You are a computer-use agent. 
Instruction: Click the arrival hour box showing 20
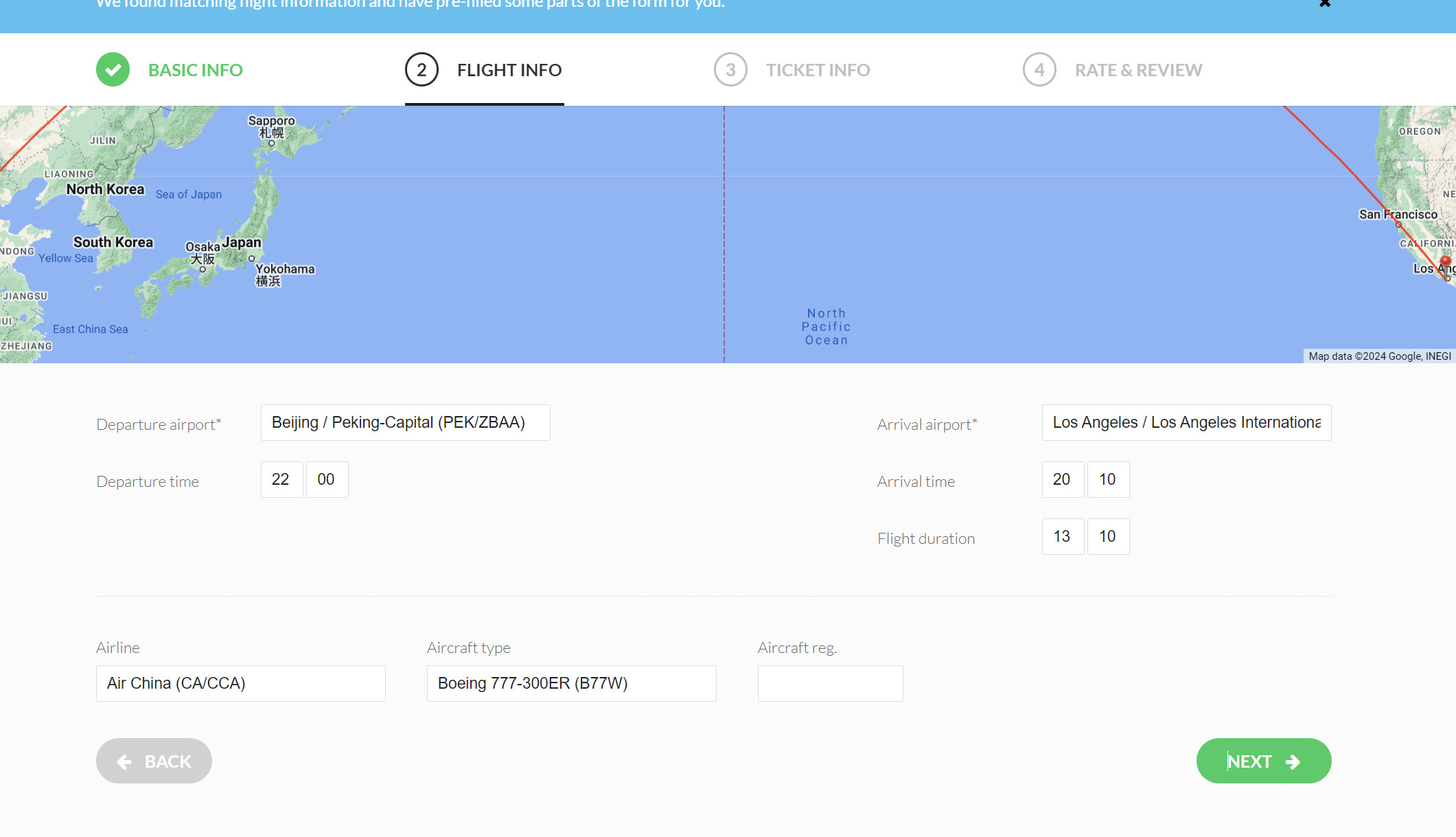click(x=1063, y=479)
